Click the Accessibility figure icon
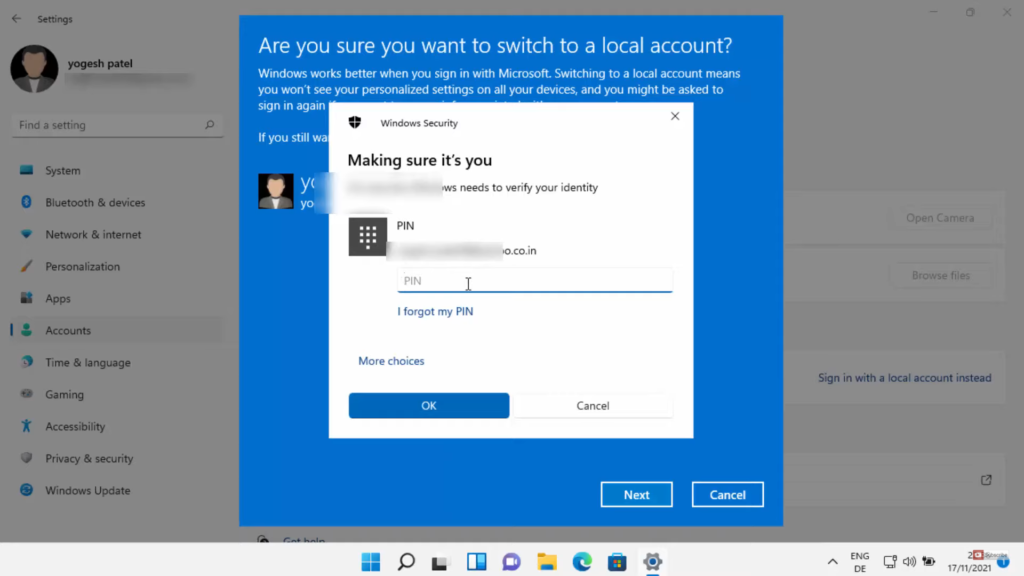The height and width of the screenshot is (576, 1024). click(x=26, y=426)
